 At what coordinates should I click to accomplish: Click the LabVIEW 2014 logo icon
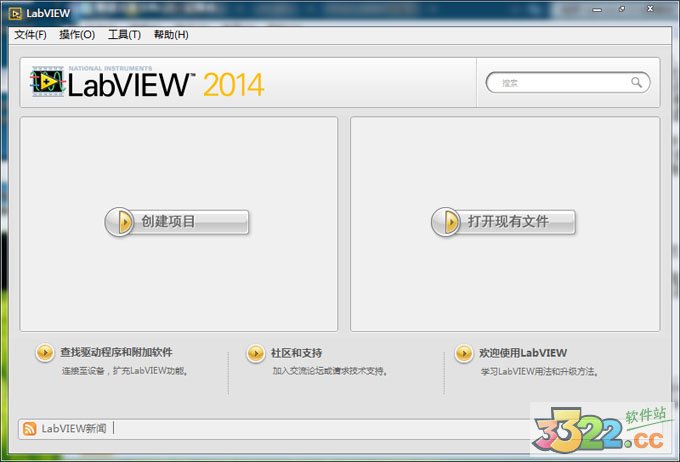click(47, 82)
